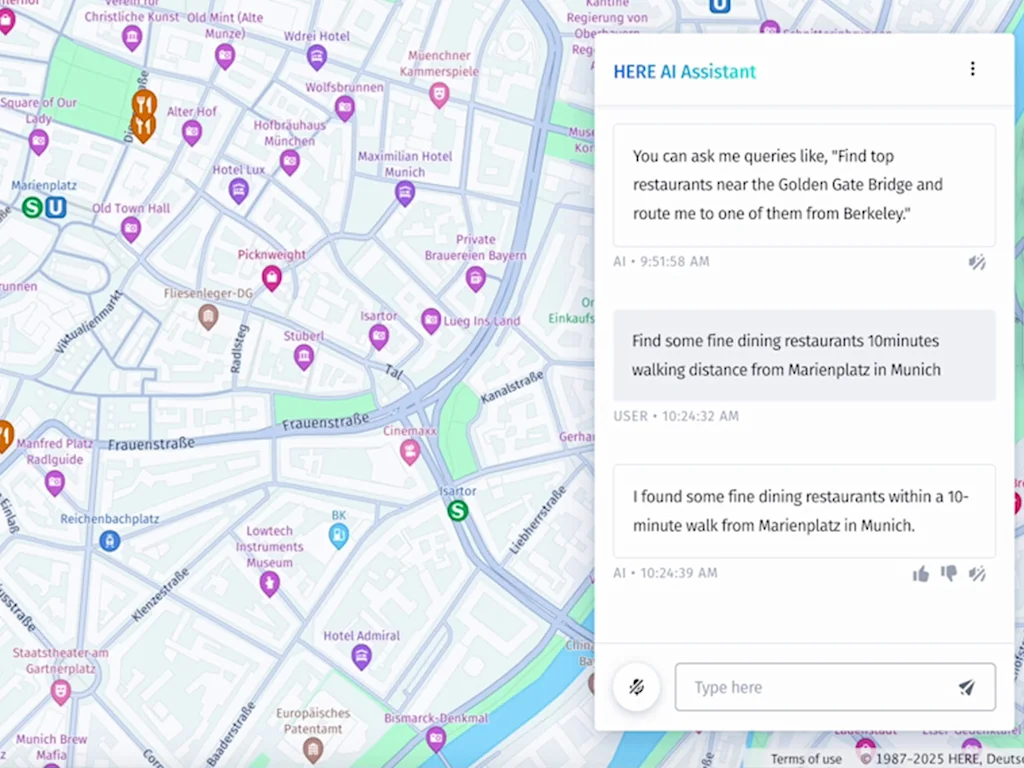Toggle the microphone button beside the text box
Image resolution: width=1024 pixels, height=768 pixels.
[637, 687]
